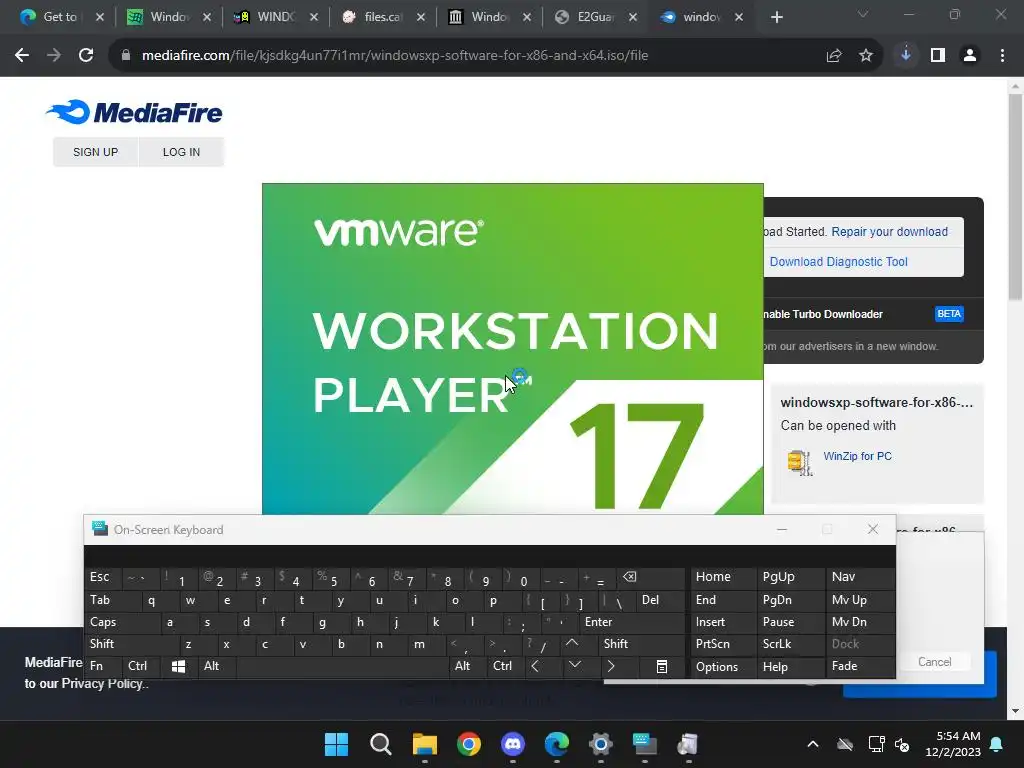
Task: Go back with browser back arrow
Action: click(22, 56)
